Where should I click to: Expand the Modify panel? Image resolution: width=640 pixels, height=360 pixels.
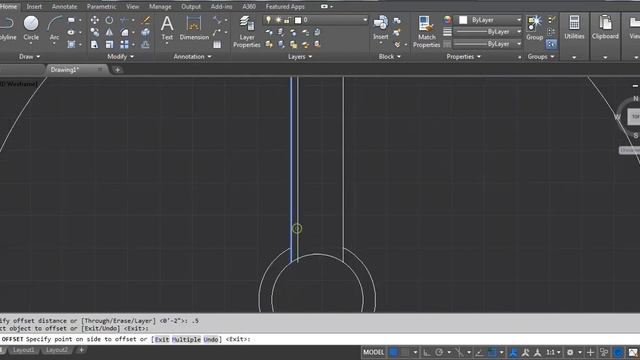click(120, 56)
